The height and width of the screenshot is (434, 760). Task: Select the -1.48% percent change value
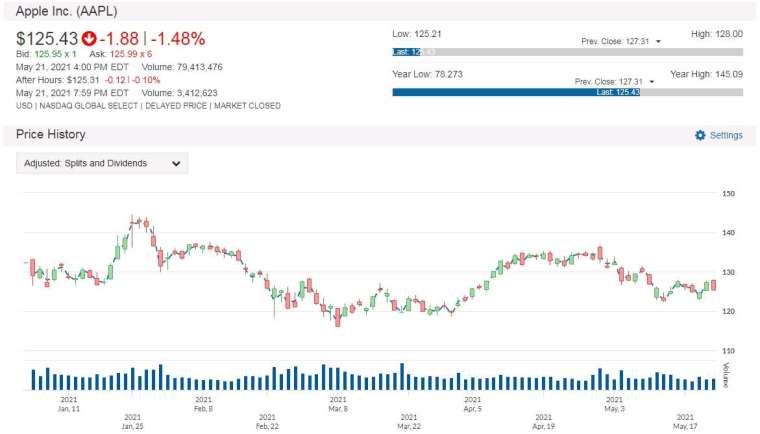pos(178,39)
